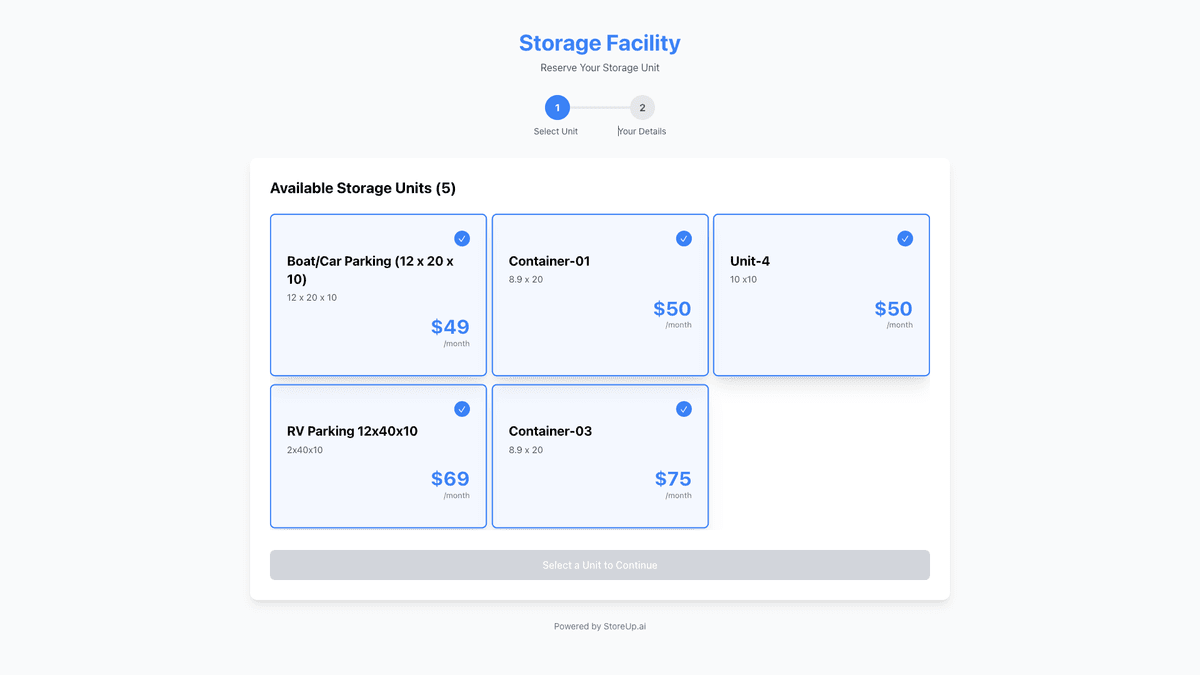Pick the RV Parking 12x40x10 title
Screen dimensions: 1200x675
352,431
